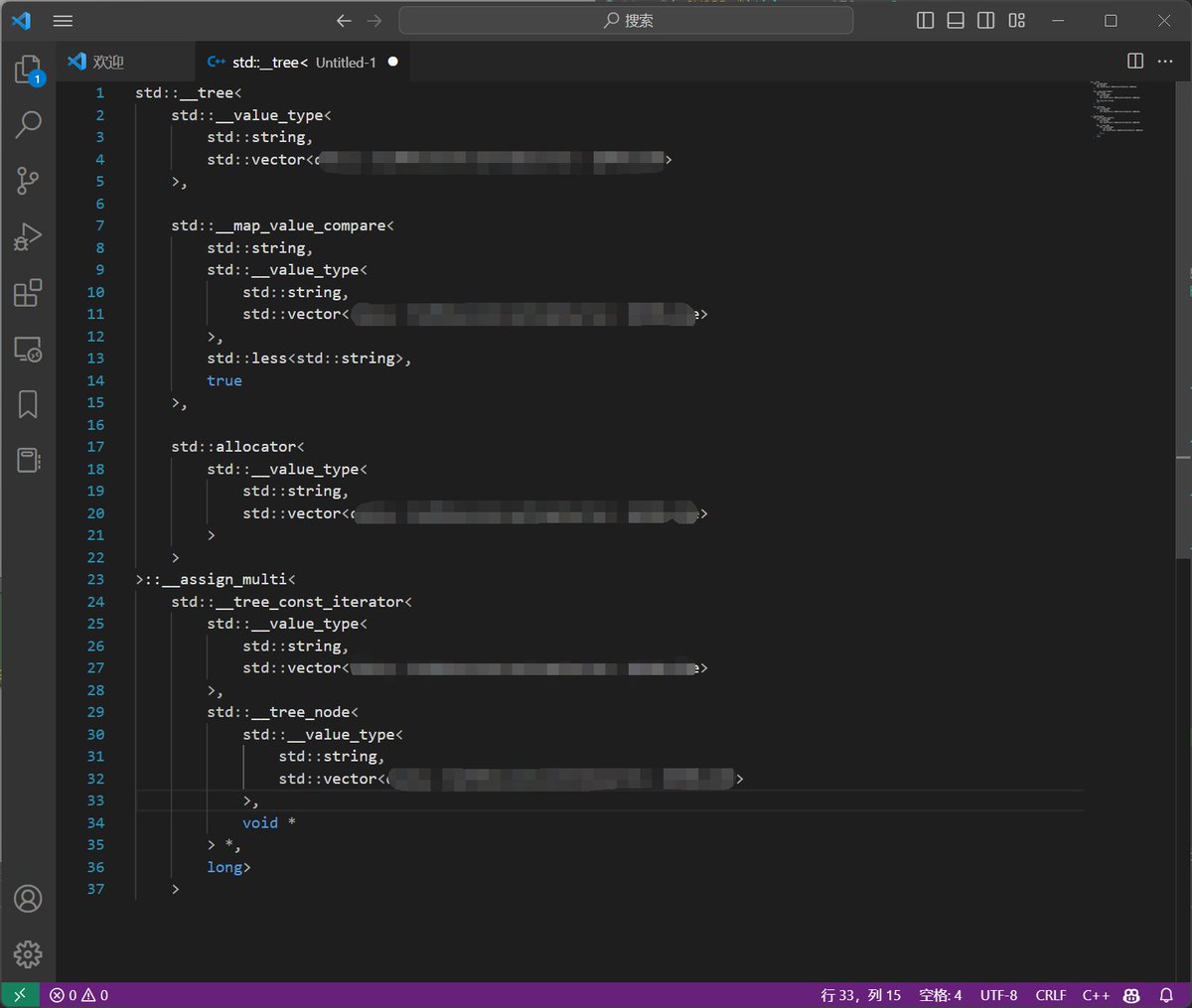Click the VS Code logo in title bar
This screenshot has height=1008, width=1192.
(x=21, y=20)
